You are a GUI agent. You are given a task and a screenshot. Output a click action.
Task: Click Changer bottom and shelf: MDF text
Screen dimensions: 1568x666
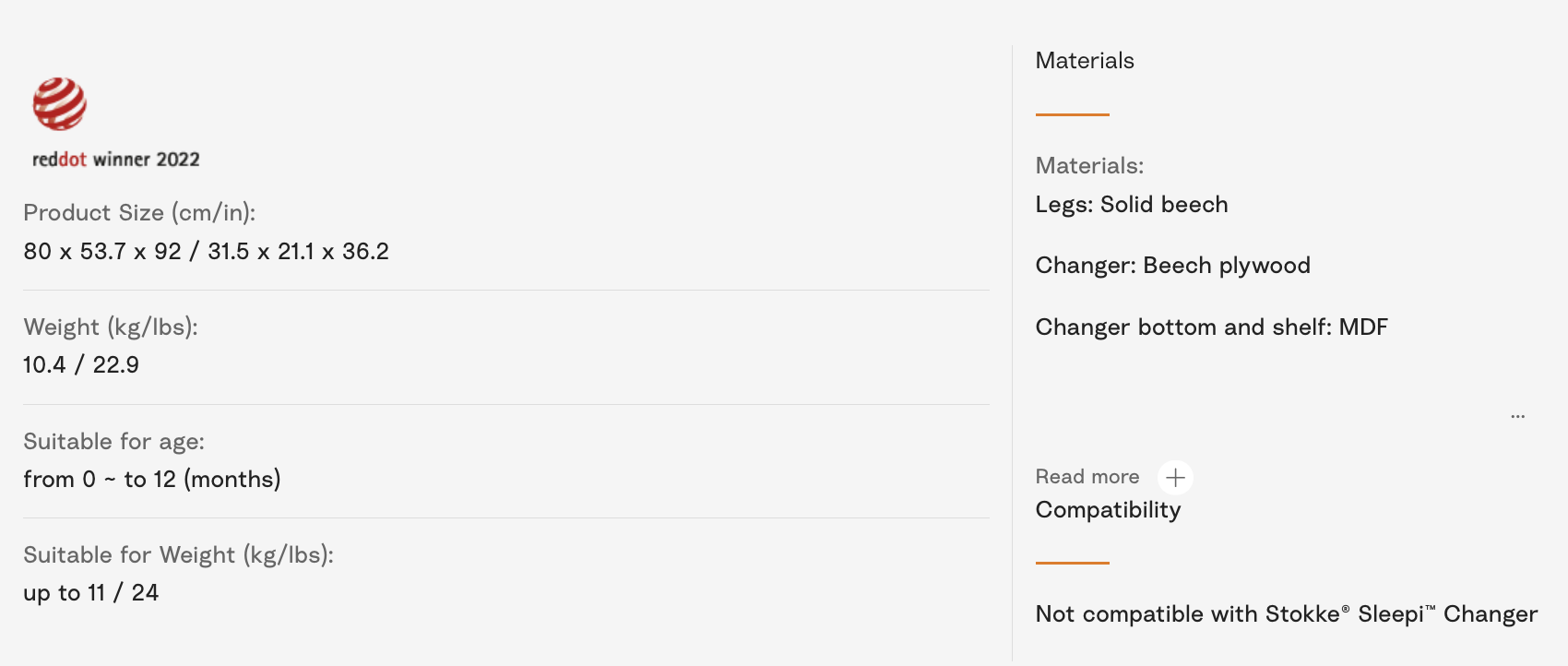click(1211, 327)
